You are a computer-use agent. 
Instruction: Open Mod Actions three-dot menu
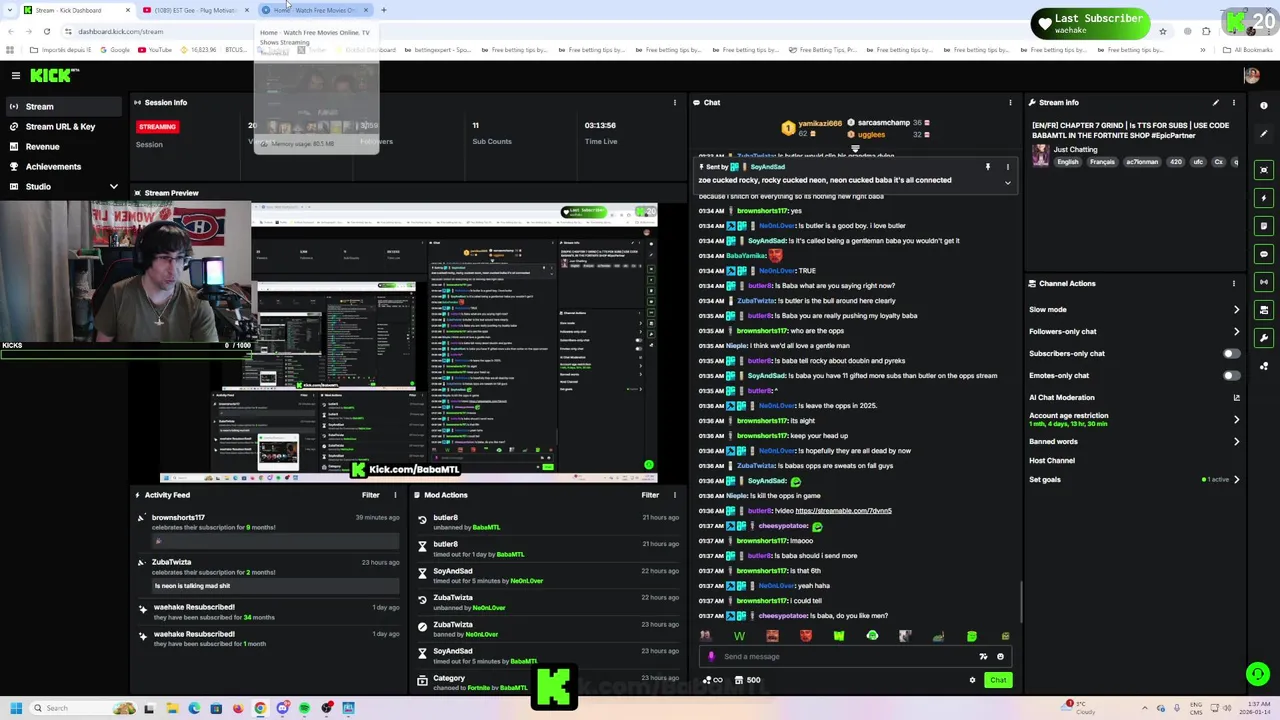point(675,495)
